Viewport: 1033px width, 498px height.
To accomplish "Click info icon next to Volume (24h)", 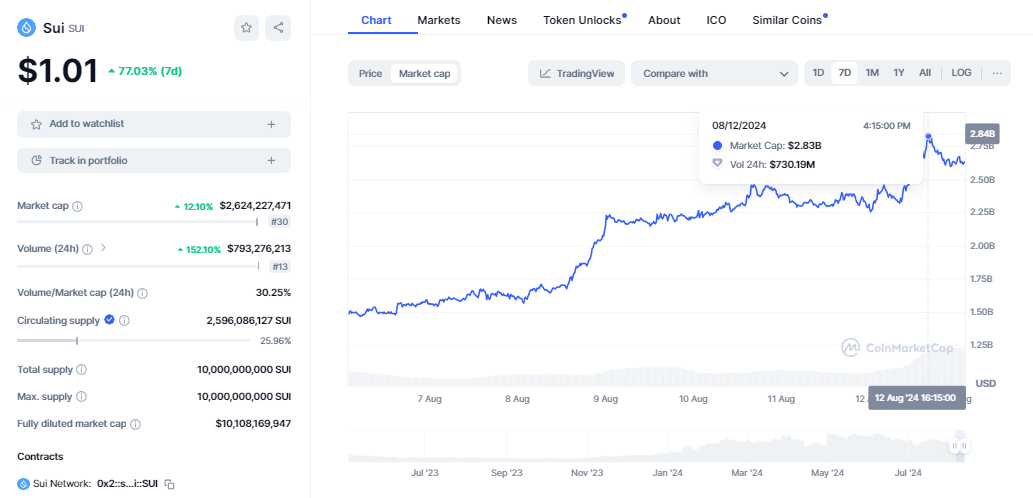I will 88,249.
